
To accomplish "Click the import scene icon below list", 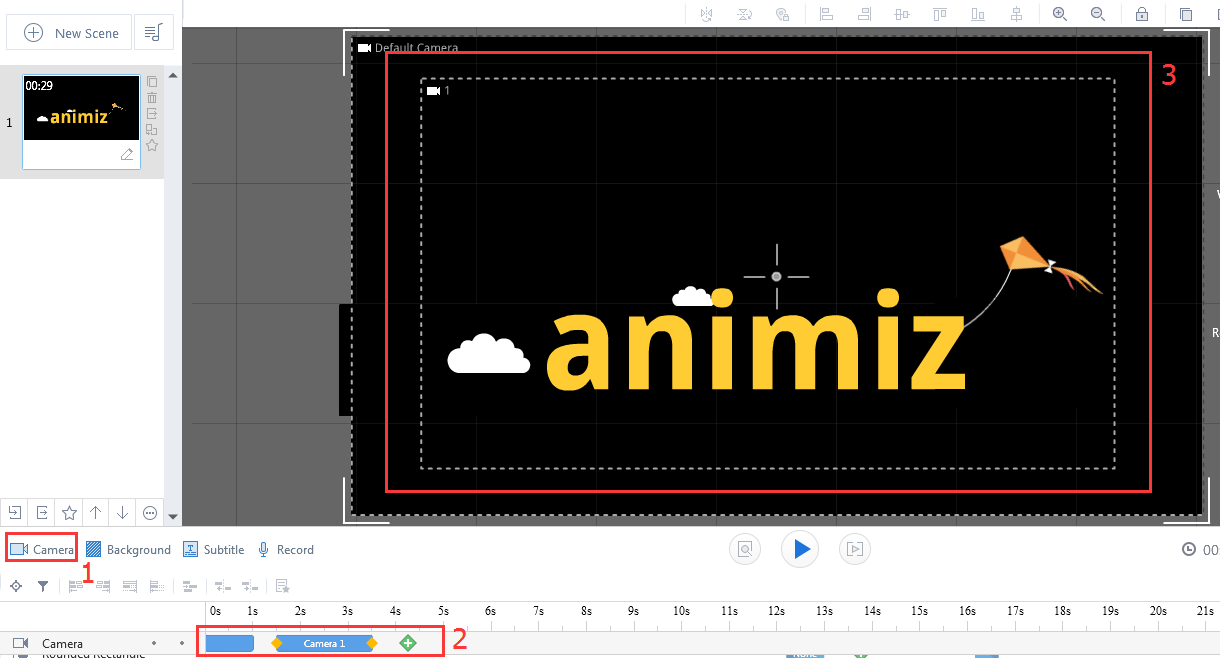I will pyautogui.click(x=15, y=513).
